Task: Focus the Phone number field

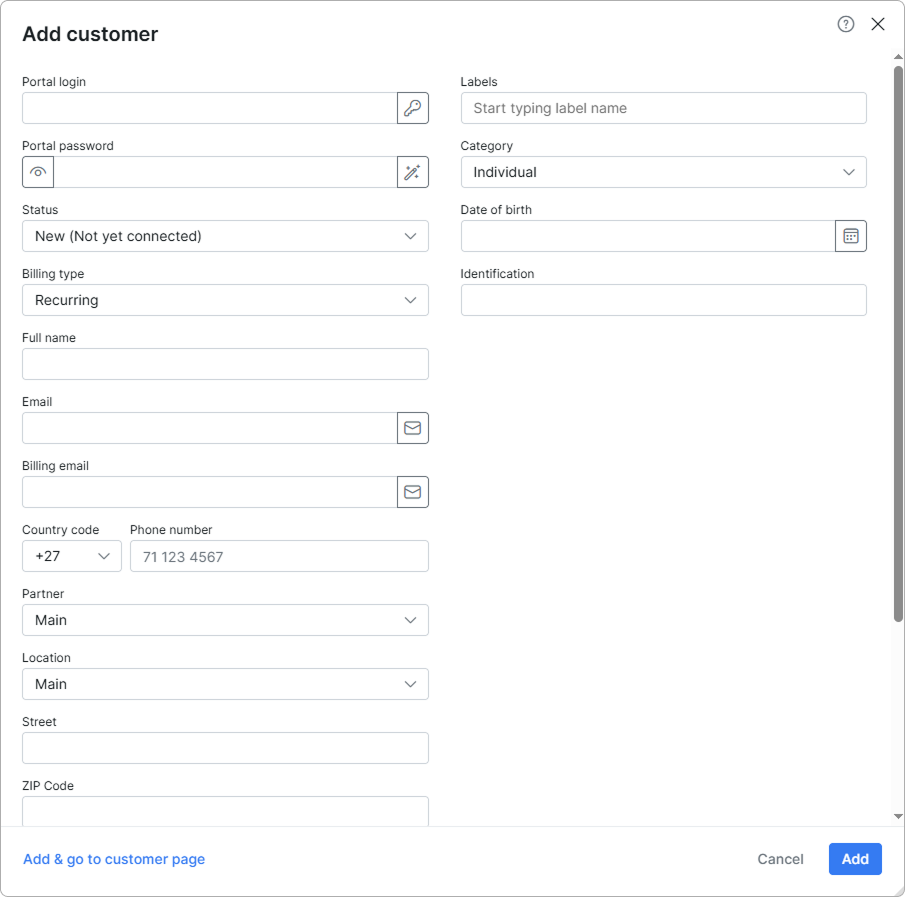Action: (279, 556)
